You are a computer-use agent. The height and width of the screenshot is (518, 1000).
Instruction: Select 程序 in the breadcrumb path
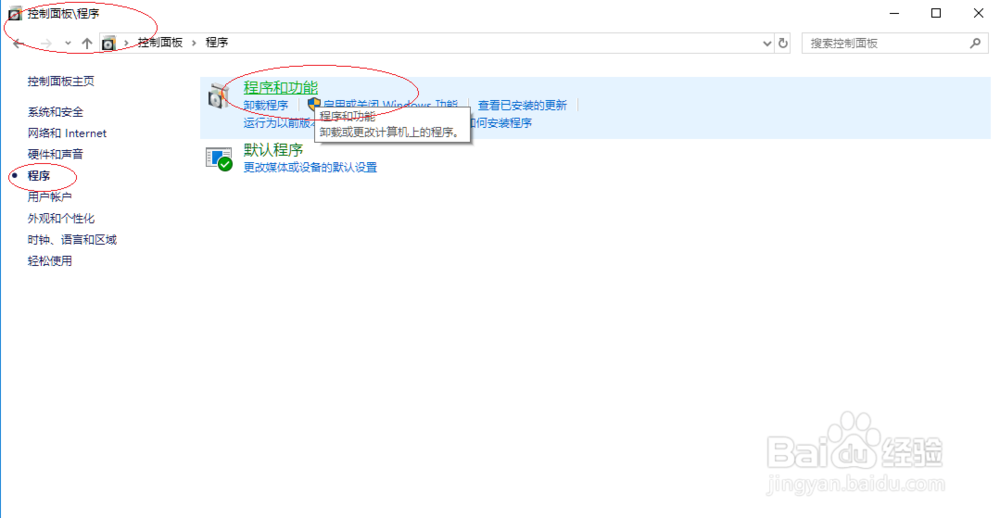tap(217, 42)
